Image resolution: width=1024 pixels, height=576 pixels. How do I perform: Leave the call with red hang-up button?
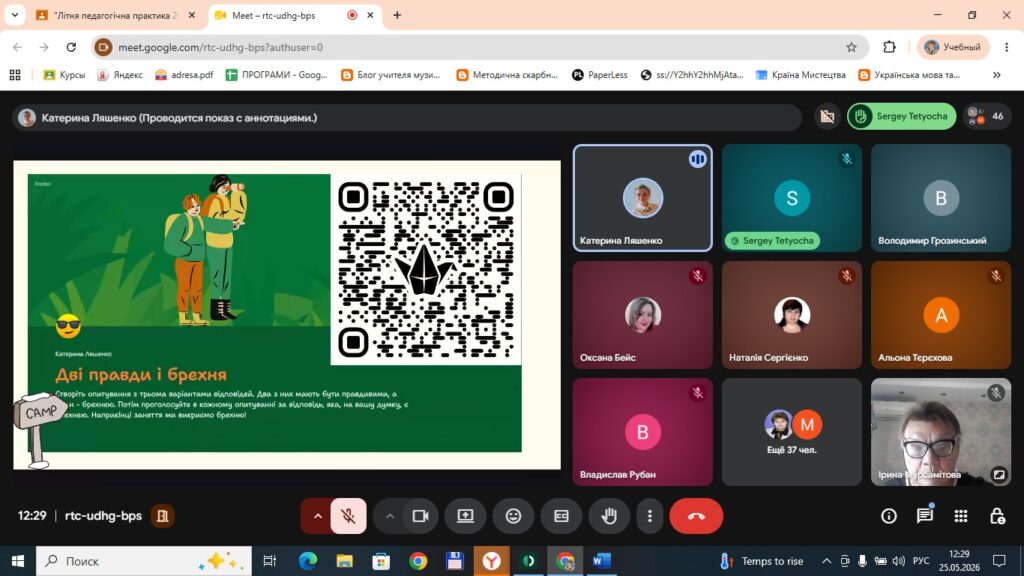(696, 516)
